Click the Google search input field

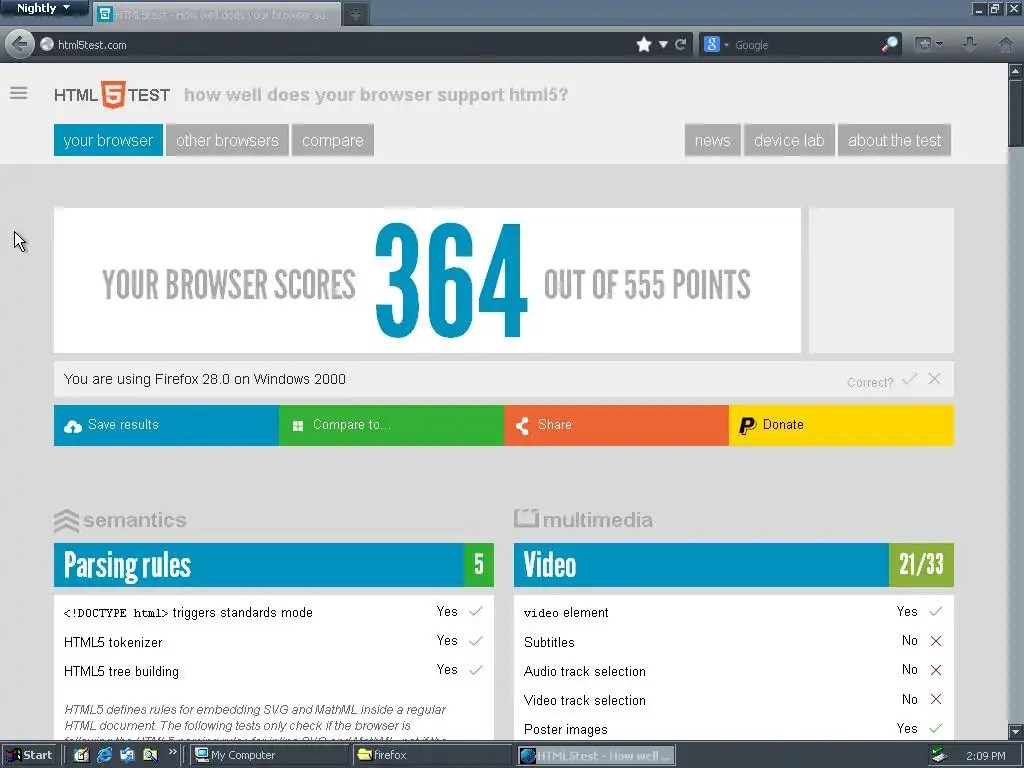(x=805, y=44)
